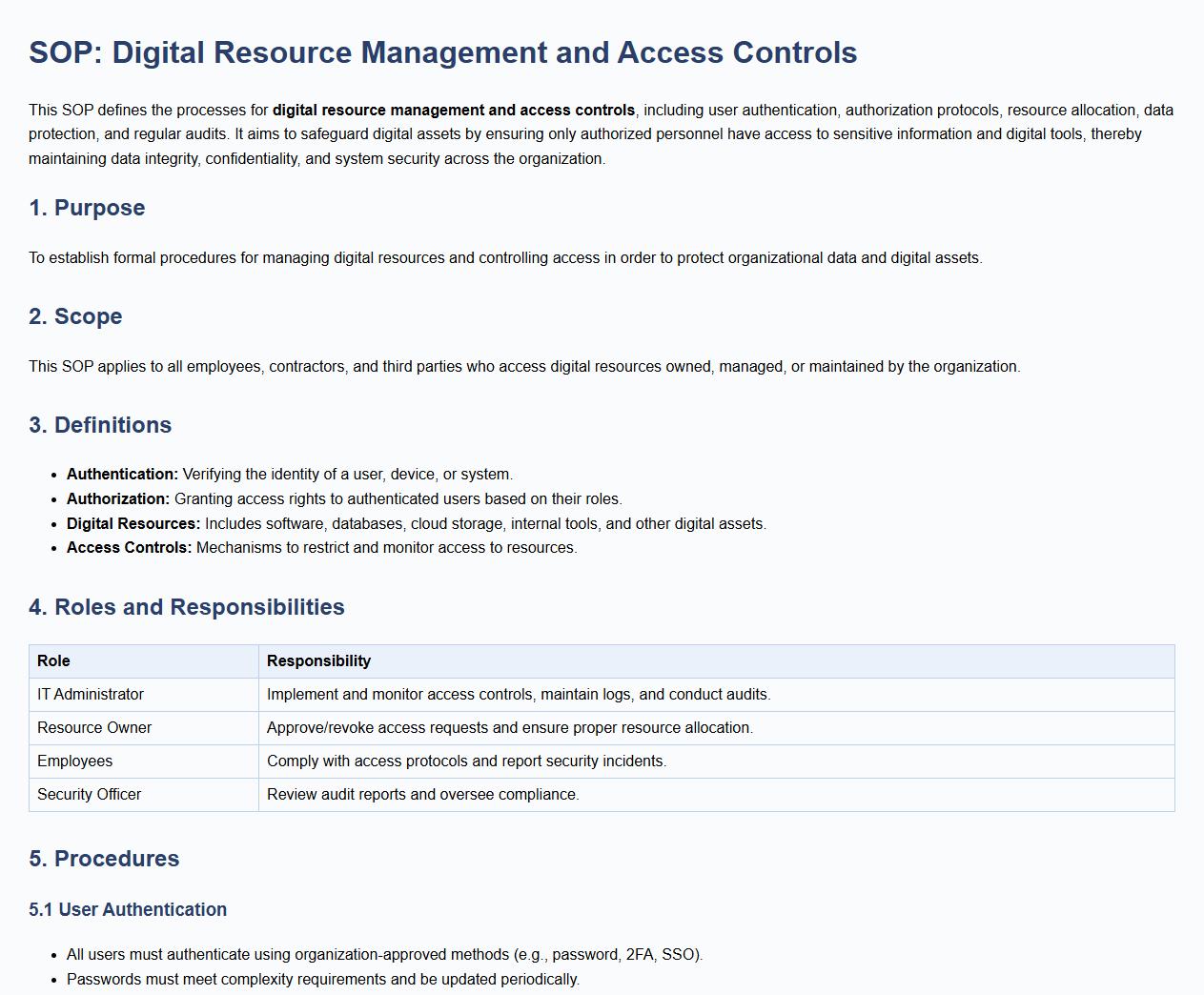This screenshot has width=1204, height=995.
Task: Click the "1. Purpose" heading
Action: (x=87, y=208)
